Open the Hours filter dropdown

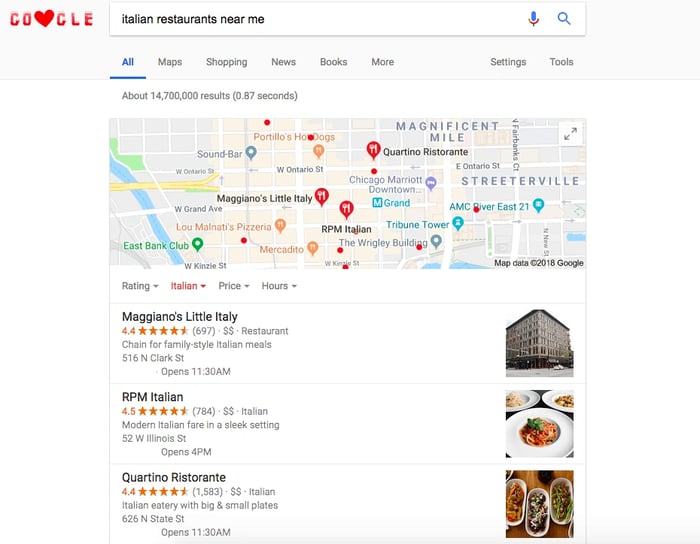279,286
